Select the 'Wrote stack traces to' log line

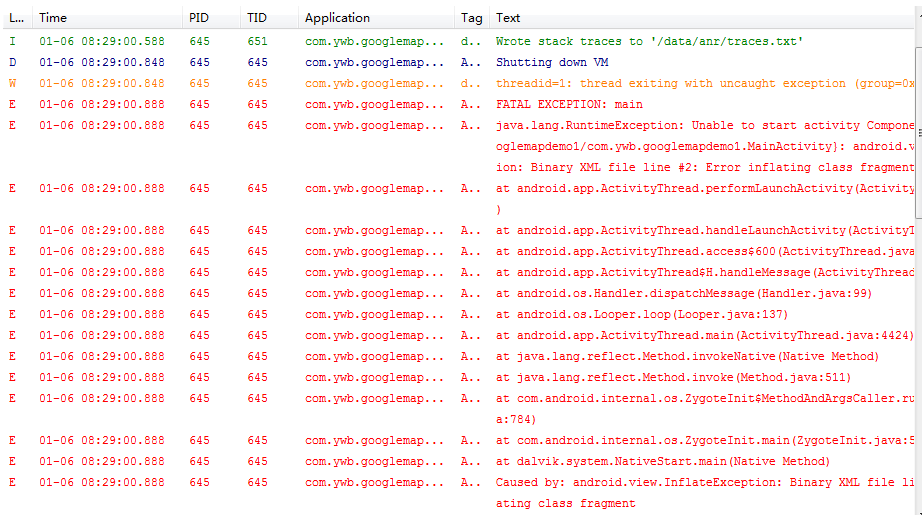(459, 41)
